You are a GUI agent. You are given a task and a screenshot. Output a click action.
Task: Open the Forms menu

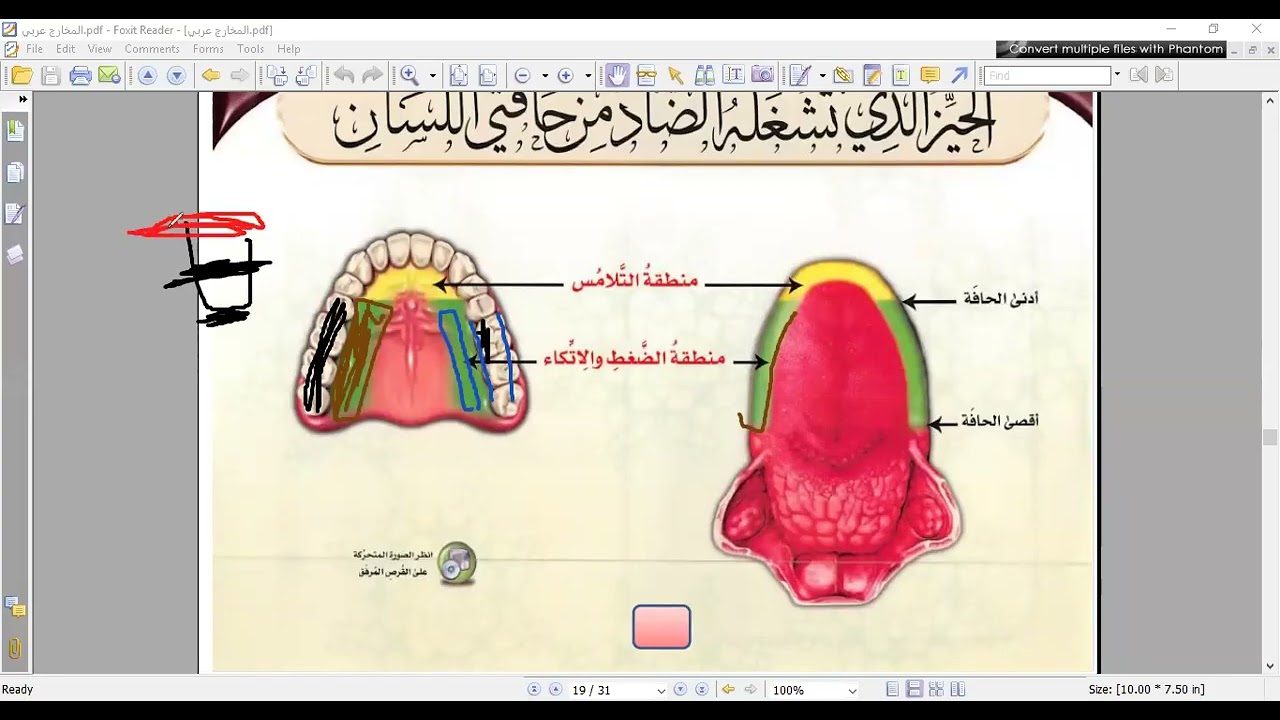click(x=208, y=49)
